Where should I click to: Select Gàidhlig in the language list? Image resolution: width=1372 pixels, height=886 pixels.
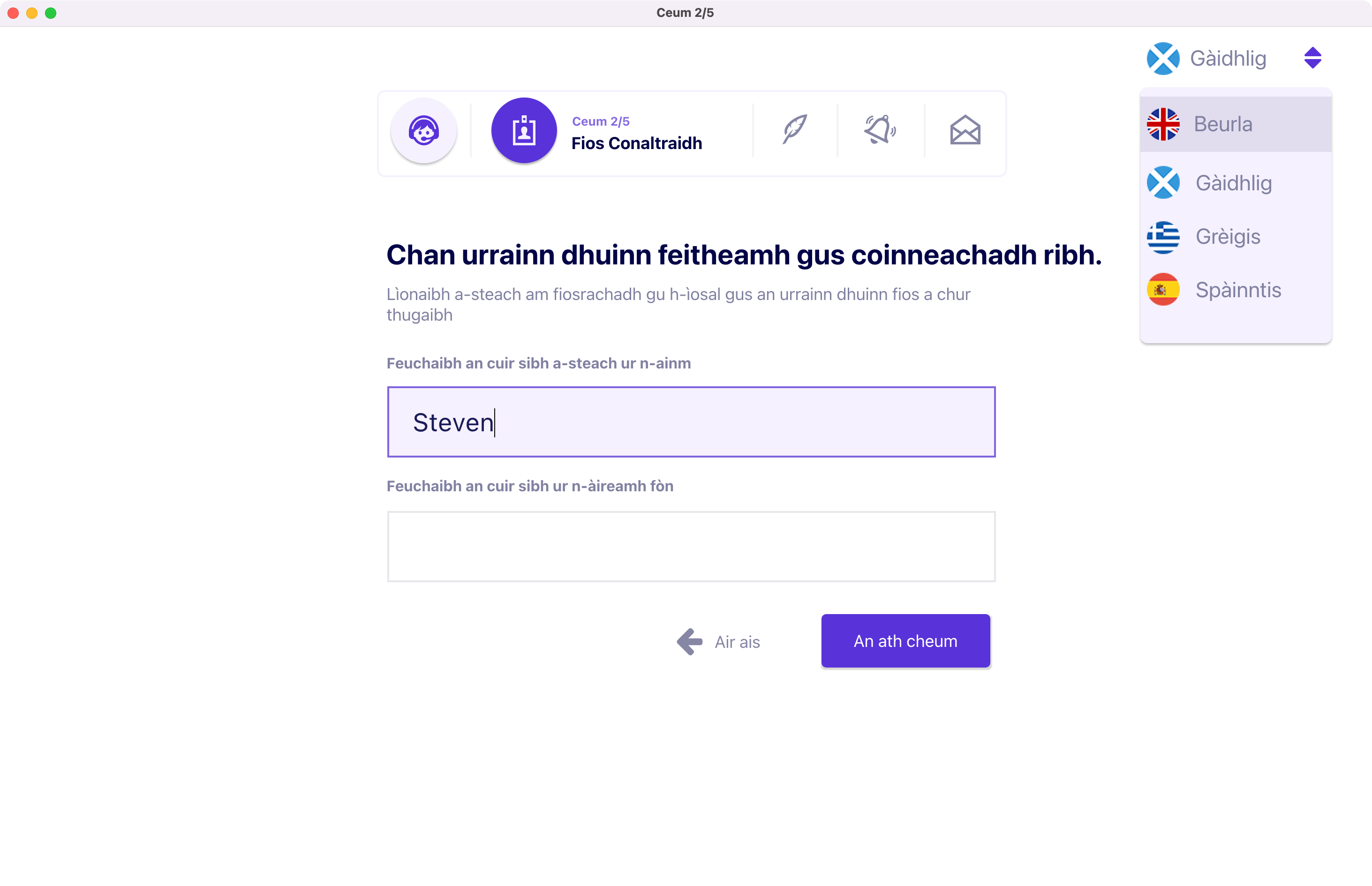(x=1233, y=183)
